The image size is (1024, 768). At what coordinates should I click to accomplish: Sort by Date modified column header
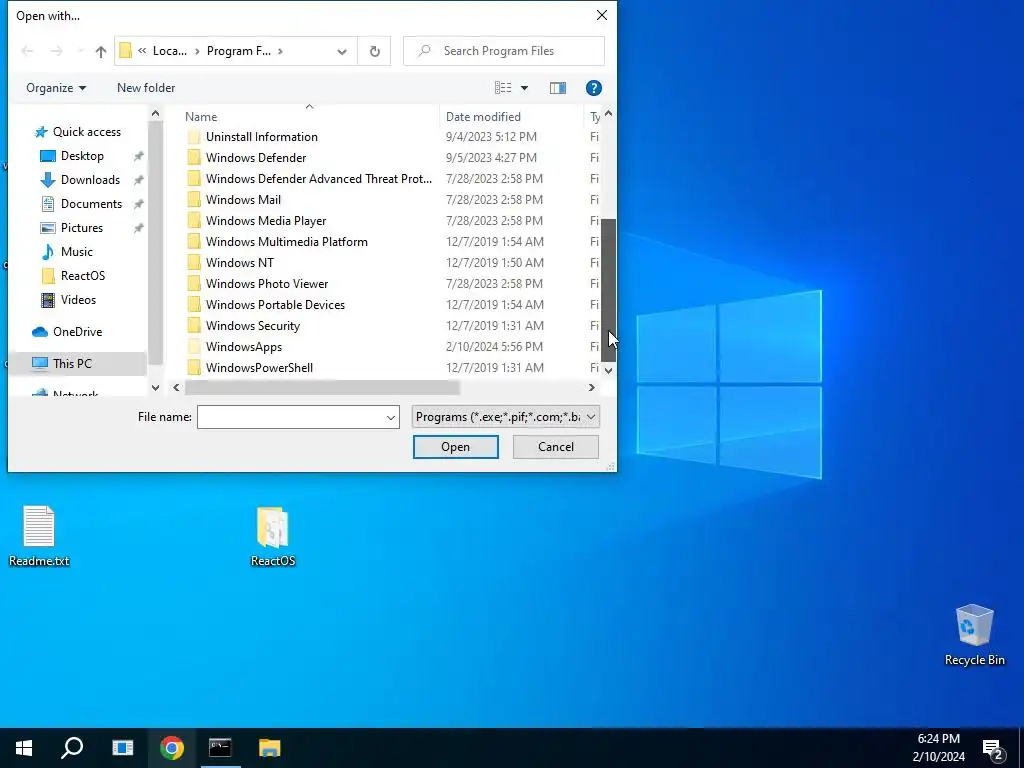[483, 117]
